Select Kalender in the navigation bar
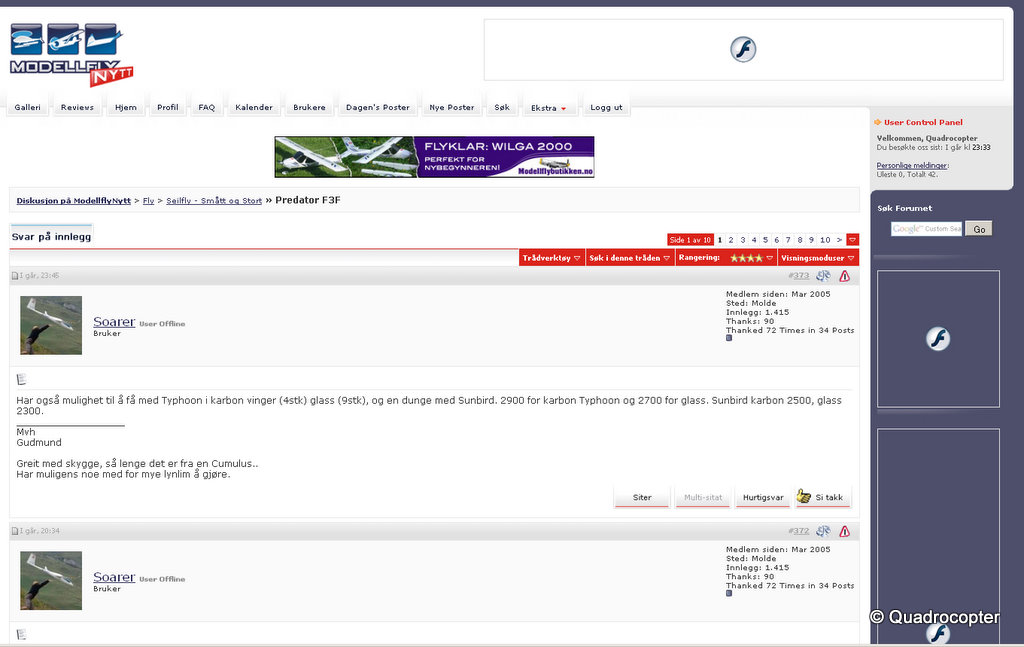Screen dimensions: 1024x647 pyautogui.click(x=254, y=108)
